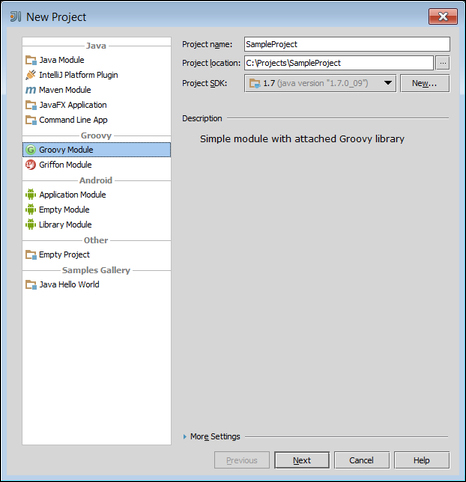Screen dimensions: 466x482
Task: Choose the Android Empty Module icon
Action: point(31,210)
